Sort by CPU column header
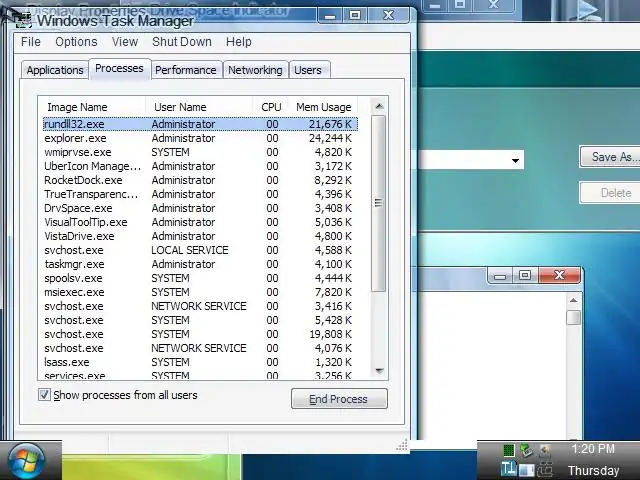Screen dimensions: 640x480 [271, 107]
